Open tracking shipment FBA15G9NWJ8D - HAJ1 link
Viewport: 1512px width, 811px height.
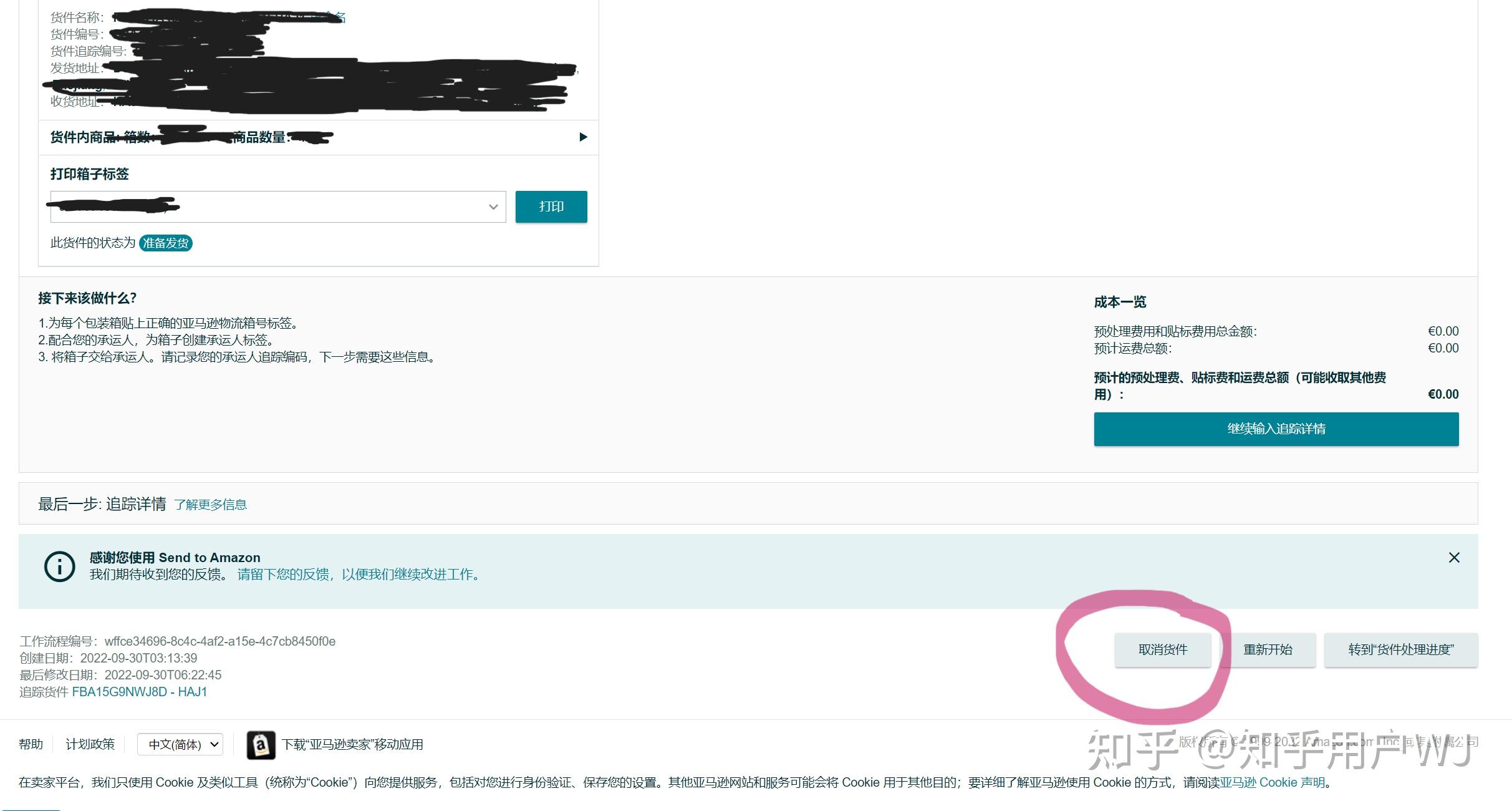(140, 692)
